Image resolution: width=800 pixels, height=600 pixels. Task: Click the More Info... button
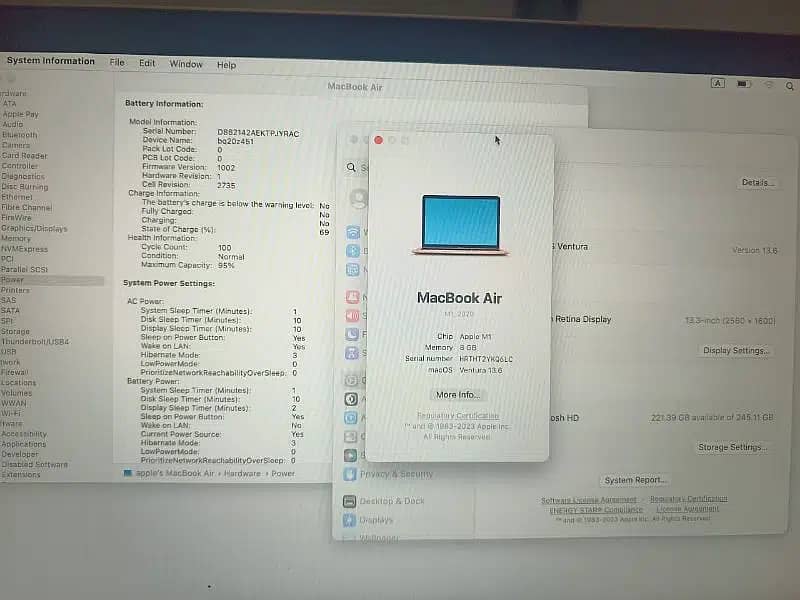click(x=459, y=395)
